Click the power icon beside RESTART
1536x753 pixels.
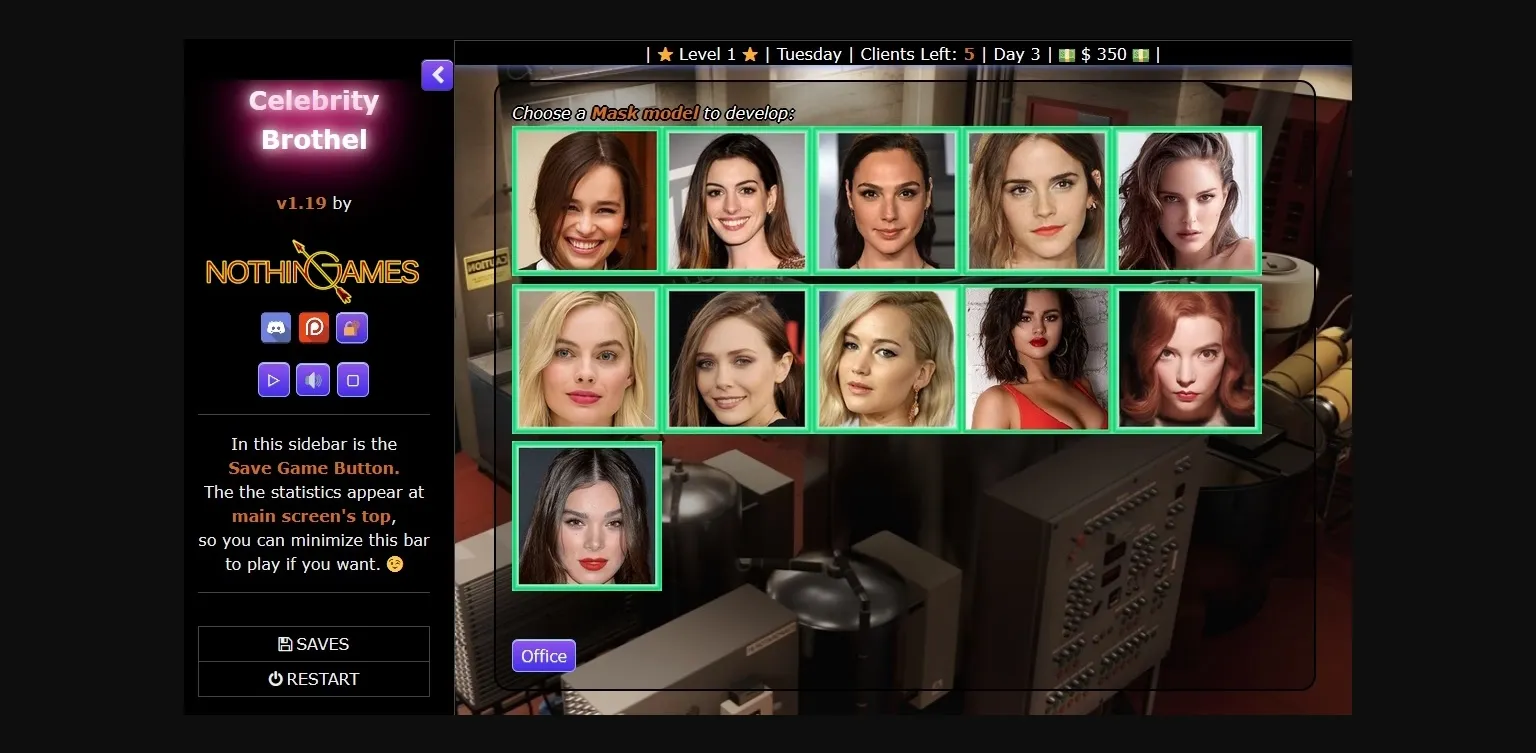click(275, 679)
